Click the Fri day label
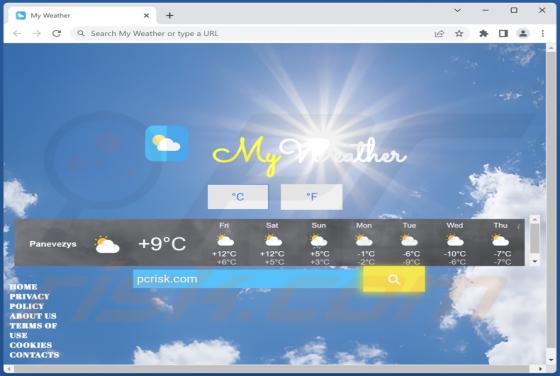The width and height of the screenshot is (560, 376). (224, 226)
